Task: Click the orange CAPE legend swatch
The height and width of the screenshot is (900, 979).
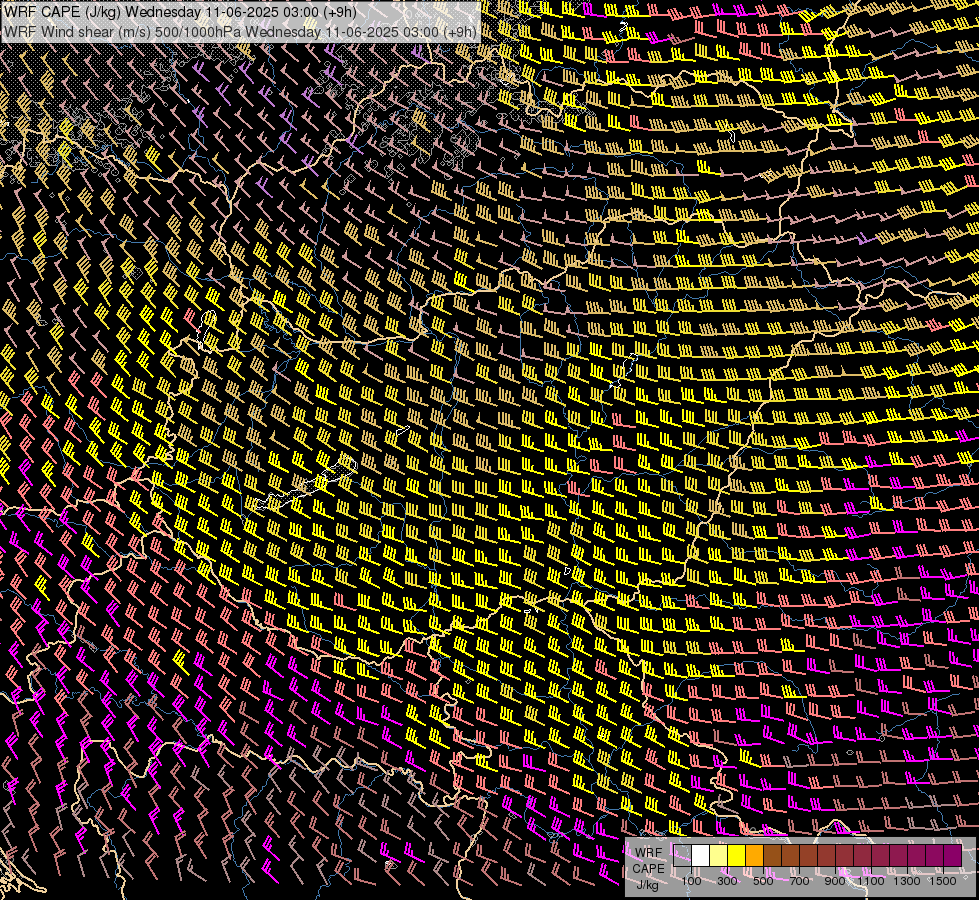Action: coord(754,856)
